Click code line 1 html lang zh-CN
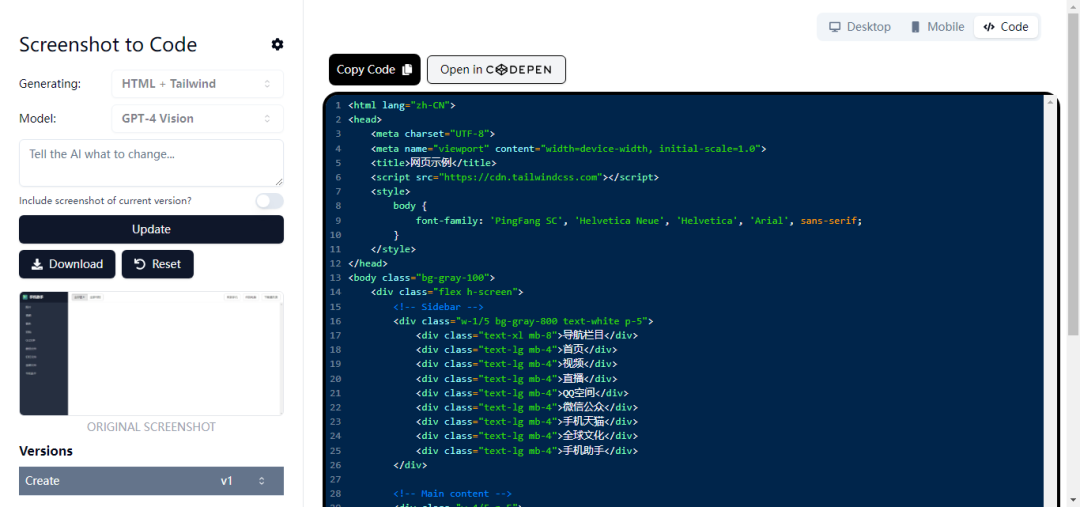Image resolution: width=1080 pixels, height=507 pixels. (x=402, y=105)
